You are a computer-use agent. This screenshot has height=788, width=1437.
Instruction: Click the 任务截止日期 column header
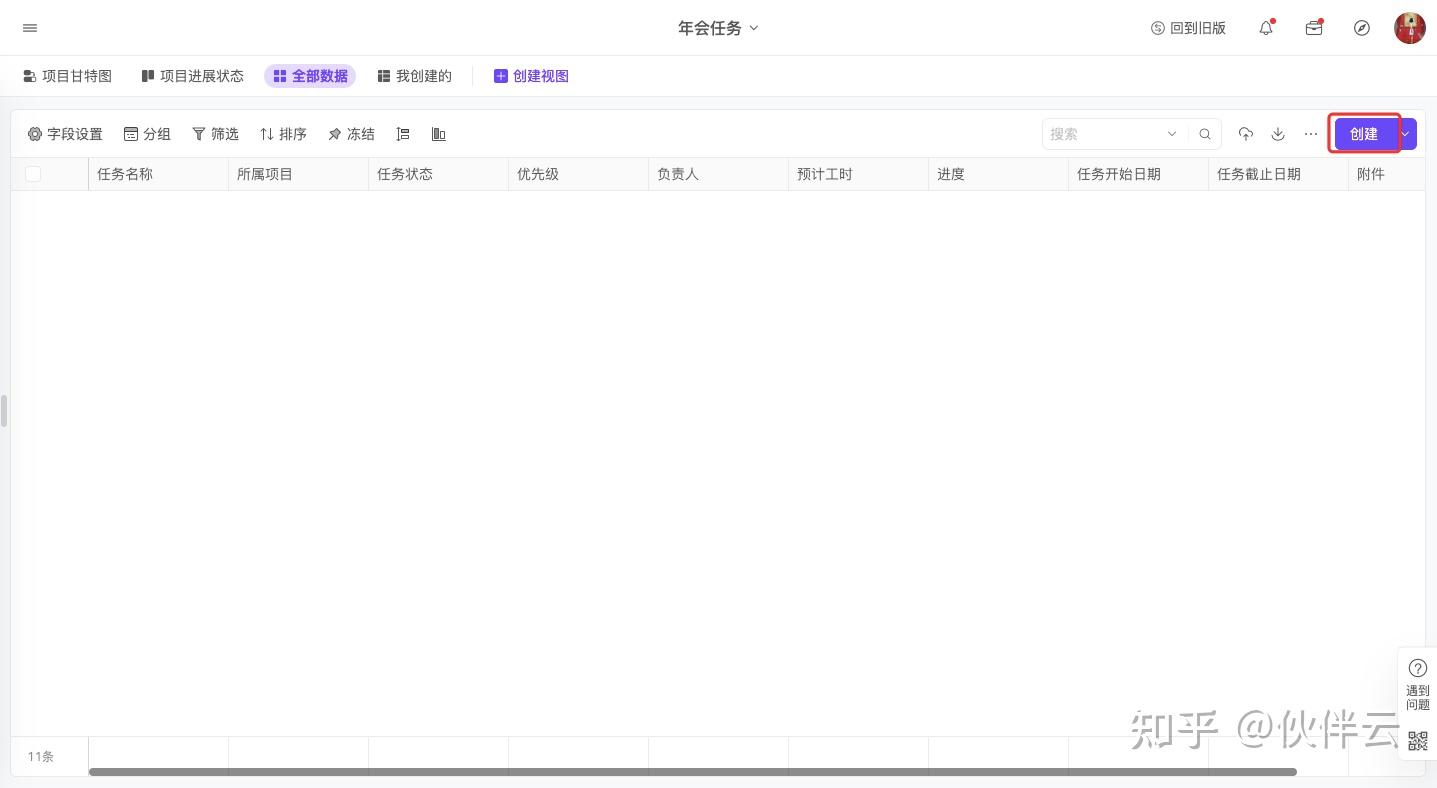click(x=1278, y=174)
